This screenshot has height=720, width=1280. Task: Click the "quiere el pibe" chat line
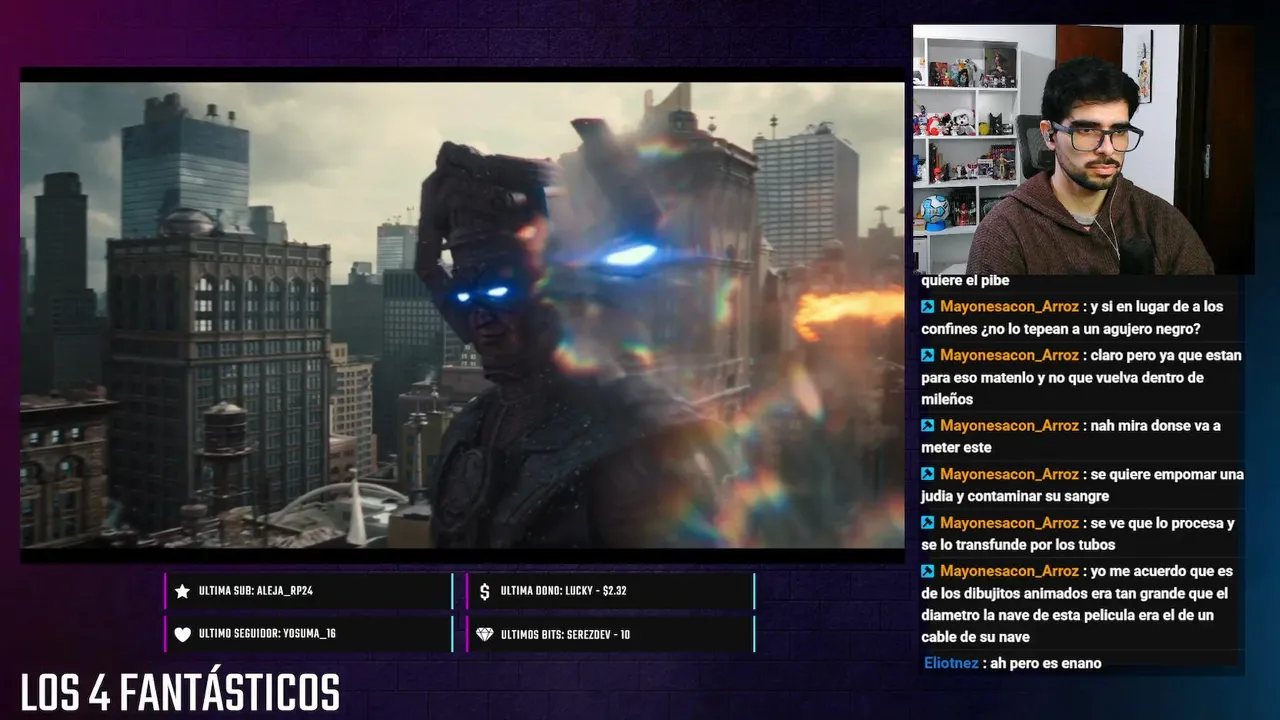965,281
